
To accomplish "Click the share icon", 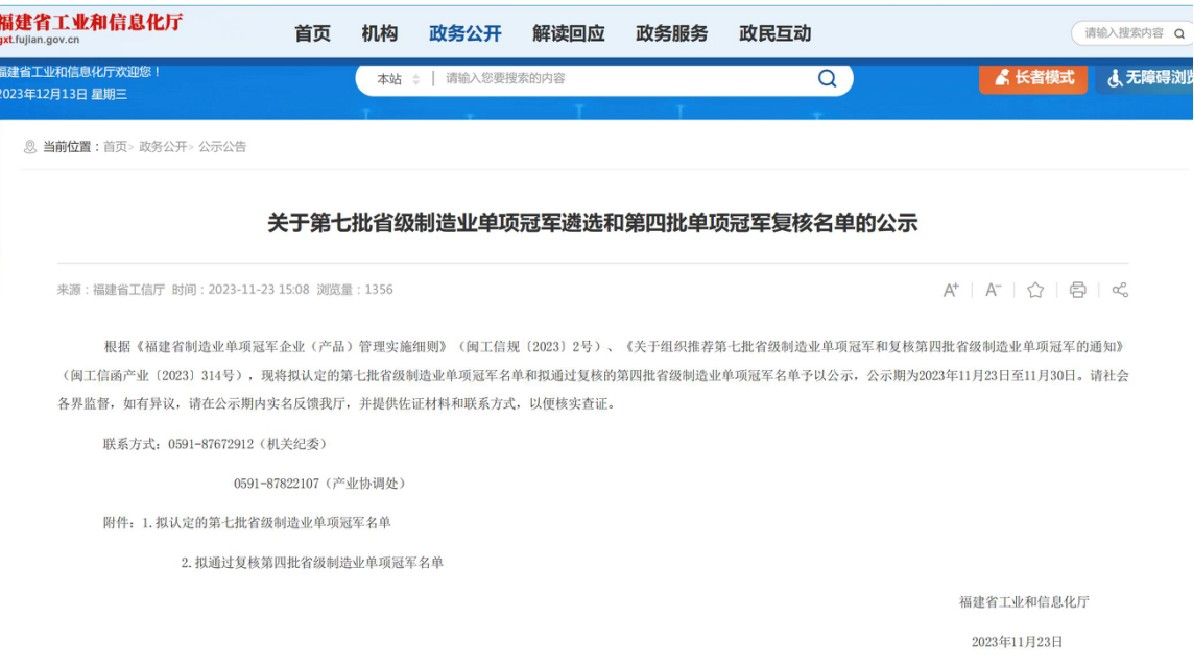I will 1120,290.
